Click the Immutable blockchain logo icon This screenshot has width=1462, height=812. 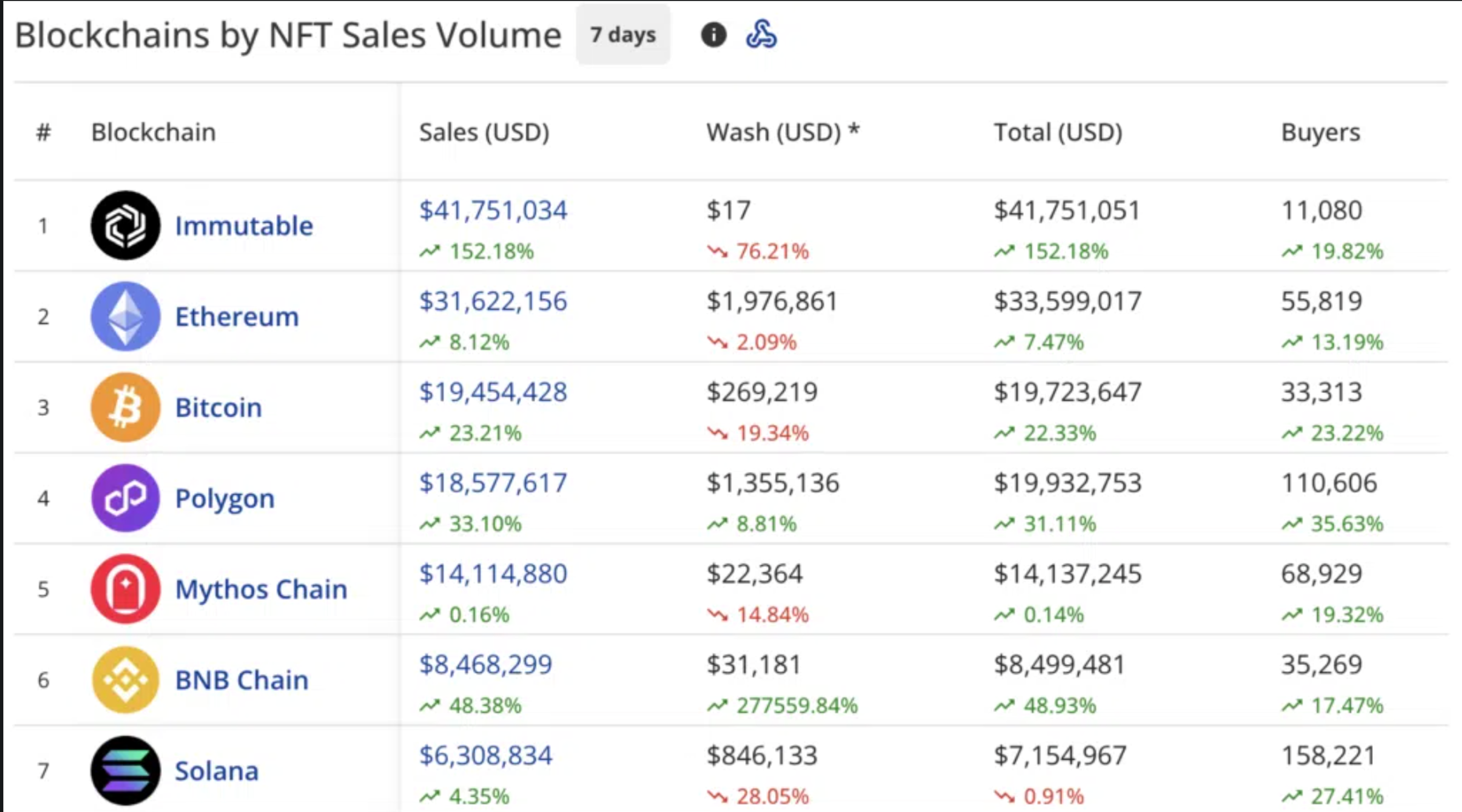(x=125, y=226)
